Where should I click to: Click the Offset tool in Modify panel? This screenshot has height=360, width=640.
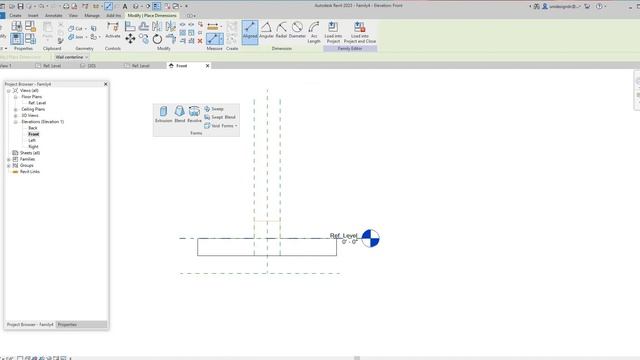144,27
